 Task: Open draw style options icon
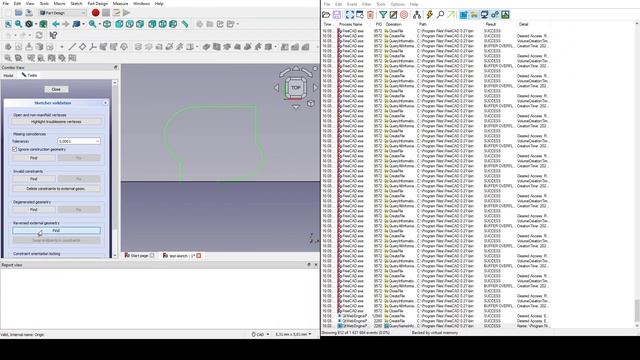pos(29,24)
